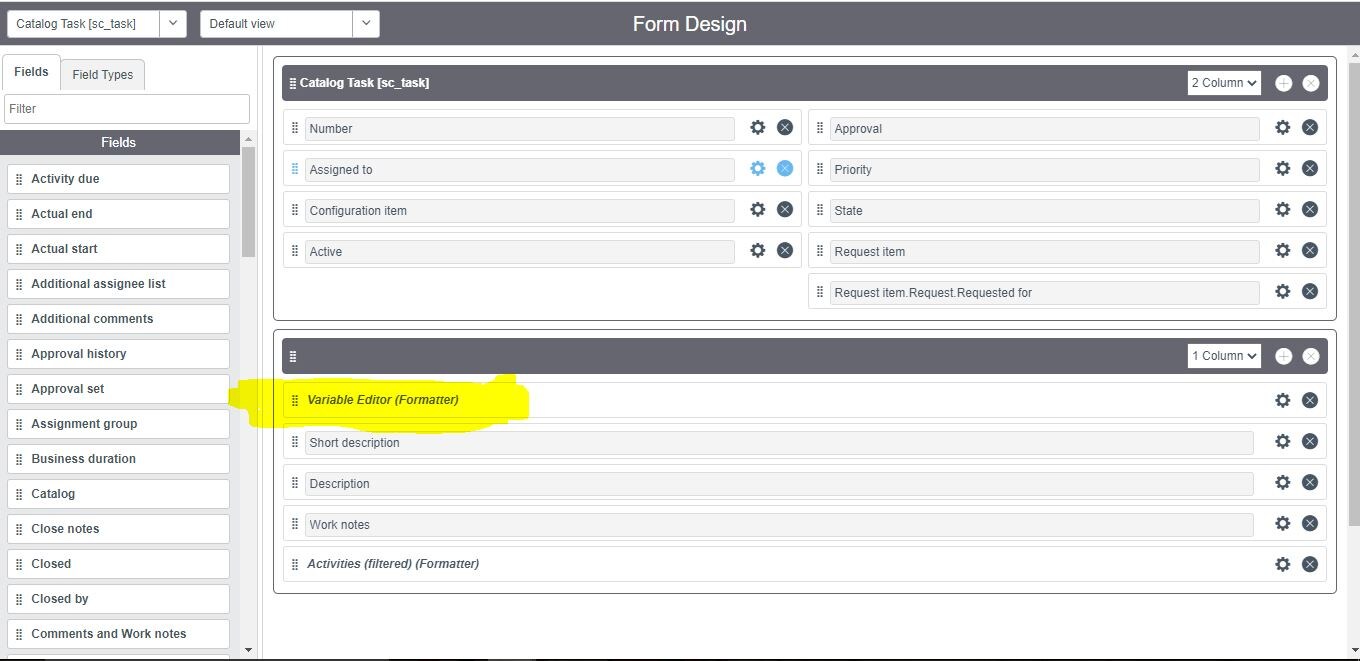
Task: Select the Activity due field item
Action: click(119, 179)
